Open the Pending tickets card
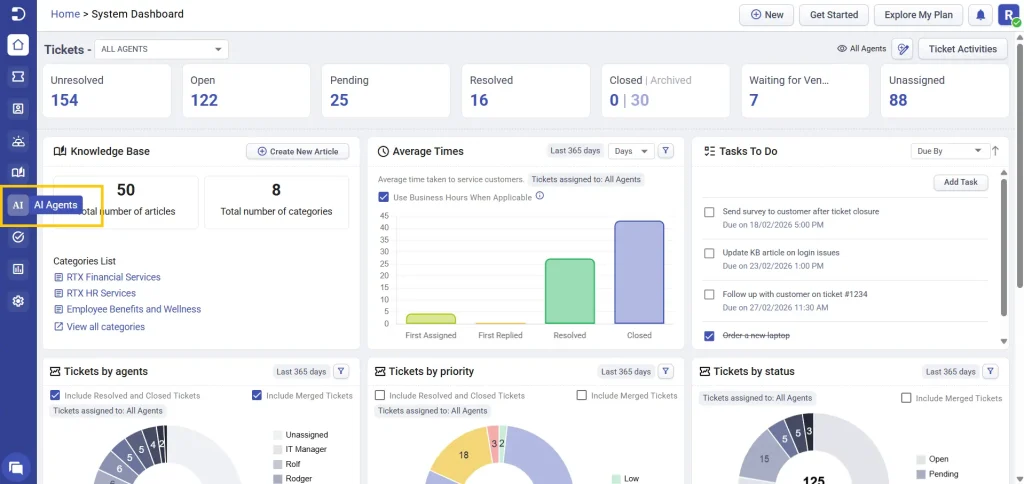Image resolution: width=1024 pixels, height=484 pixels. (386, 91)
